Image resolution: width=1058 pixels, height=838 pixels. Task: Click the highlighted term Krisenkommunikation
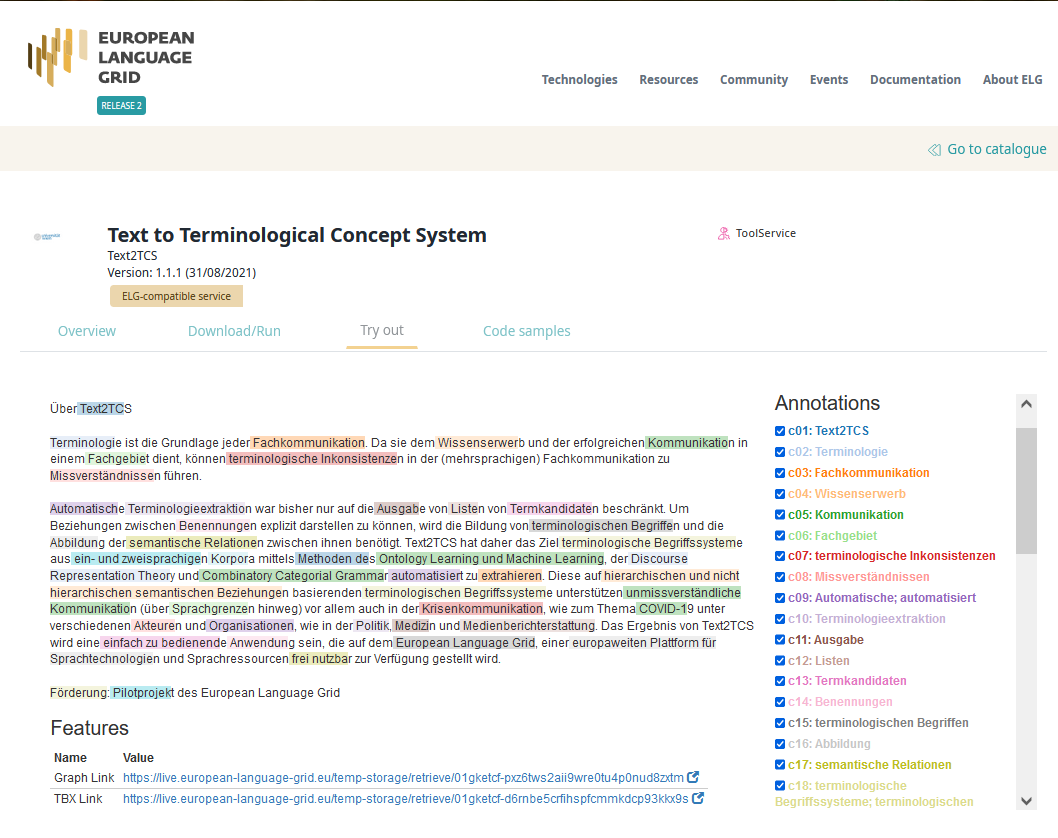pos(482,609)
